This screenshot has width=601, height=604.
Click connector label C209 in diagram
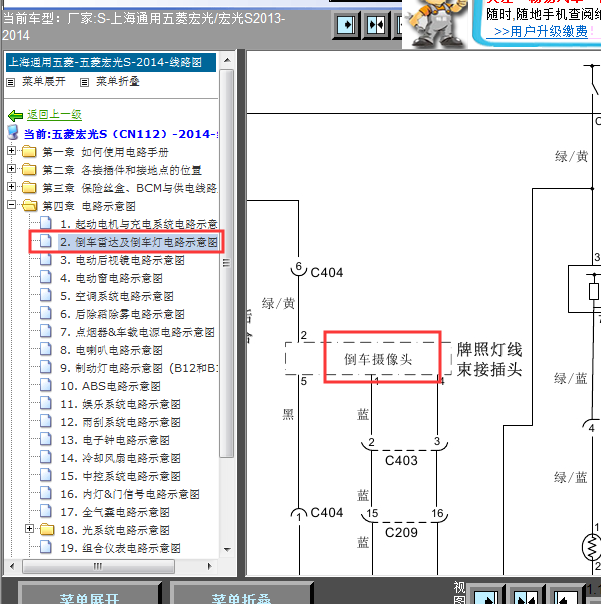[401, 532]
